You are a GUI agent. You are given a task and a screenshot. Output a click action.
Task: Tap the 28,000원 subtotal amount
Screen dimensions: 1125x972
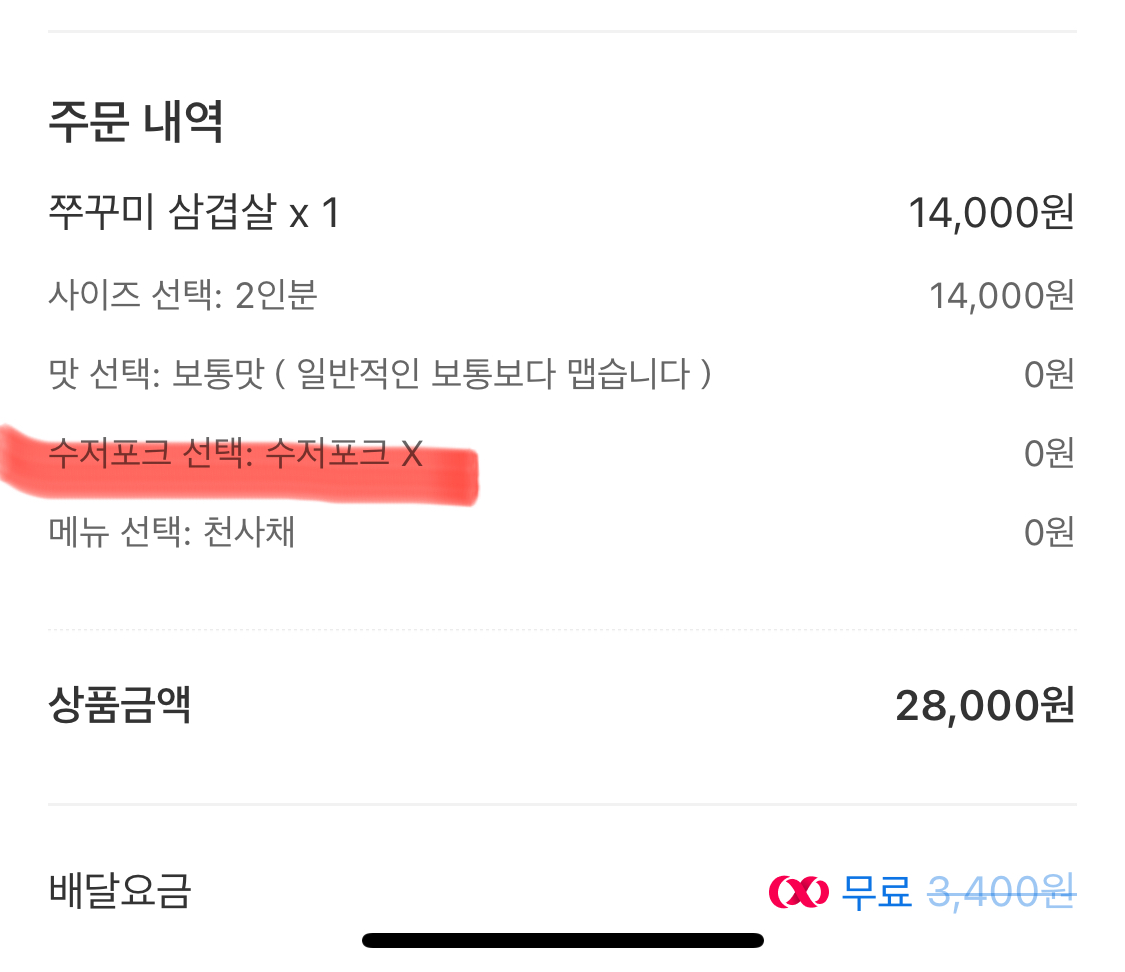point(984,706)
